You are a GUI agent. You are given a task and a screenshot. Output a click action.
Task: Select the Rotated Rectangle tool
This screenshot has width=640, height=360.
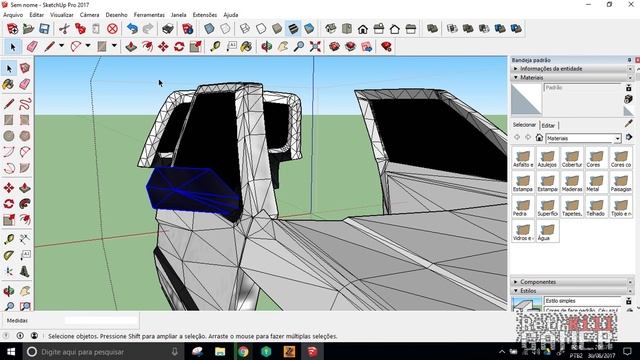(25, 120)
